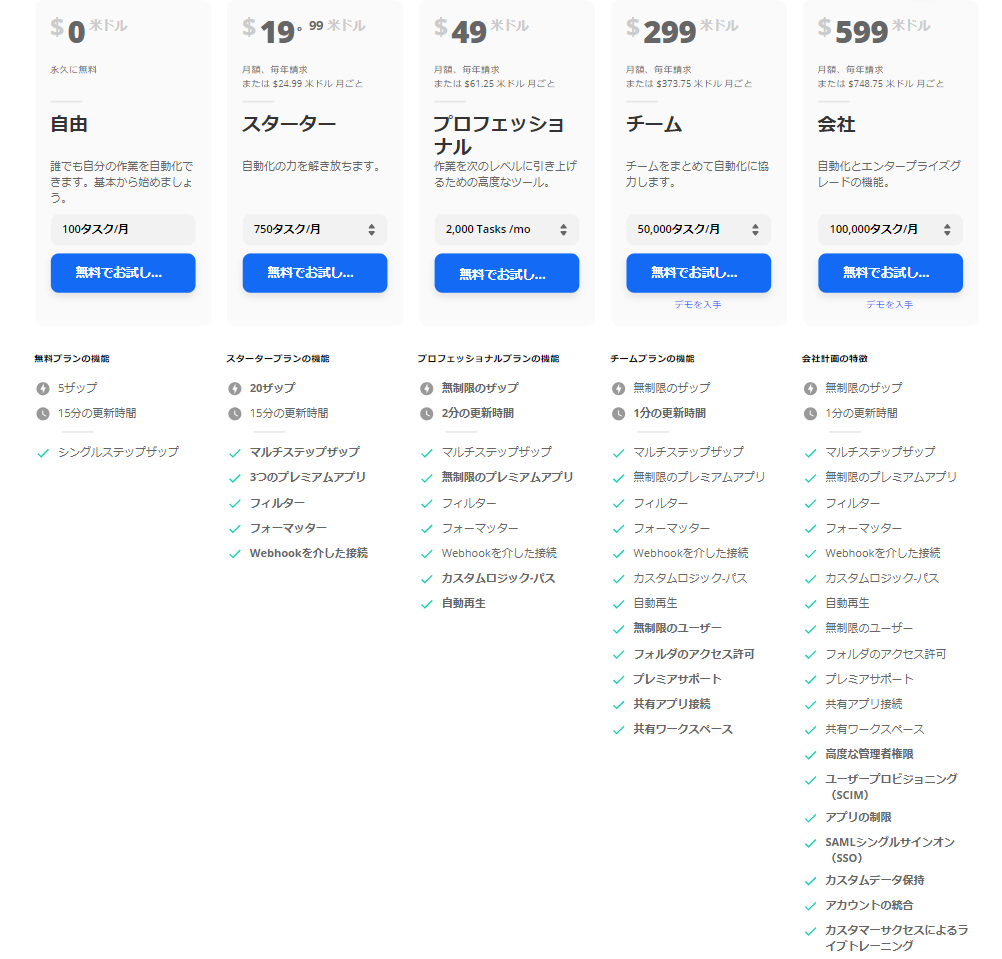Click lightning icon in 会社計画 feature list

[811, 388]
